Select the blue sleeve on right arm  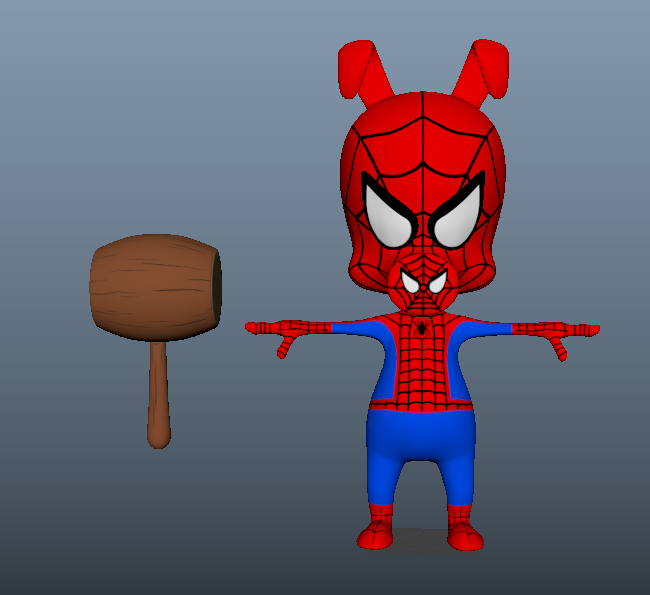click(x=483, y=330)
